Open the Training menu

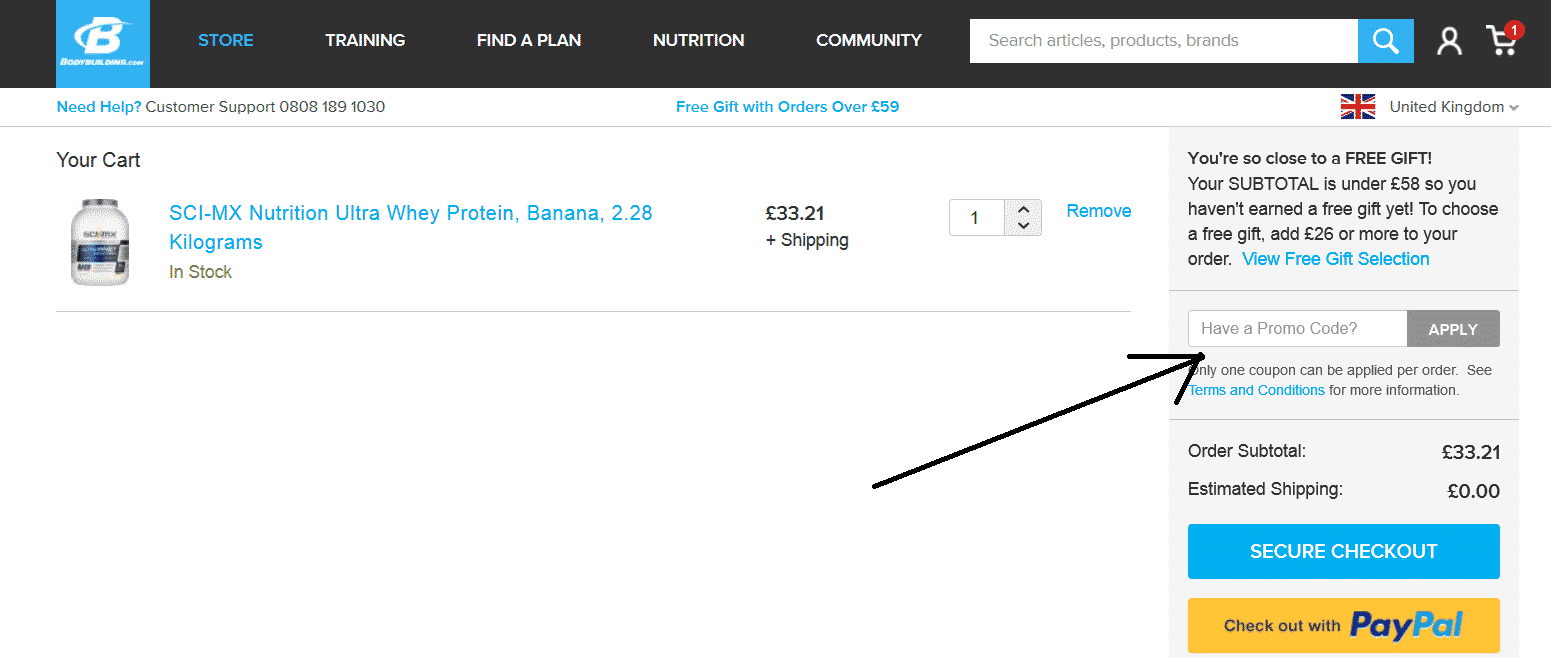pyautogui.click(x=365, y=41)
